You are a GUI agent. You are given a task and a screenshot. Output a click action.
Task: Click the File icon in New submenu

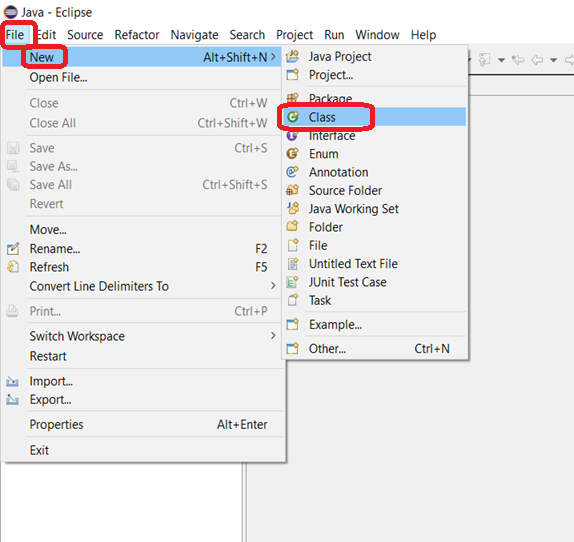point(293,245)
